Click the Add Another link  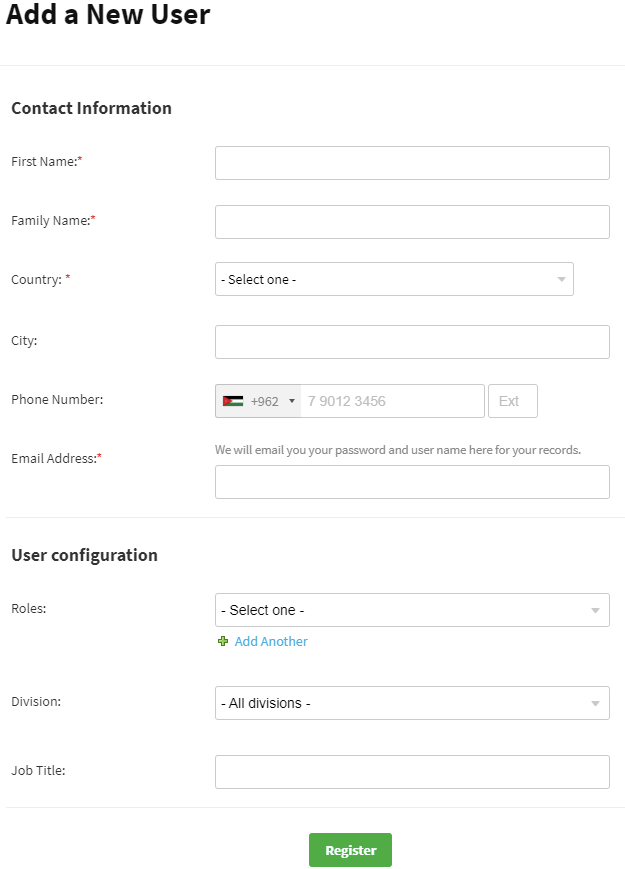pyautogui.click(x=271, y=642)
